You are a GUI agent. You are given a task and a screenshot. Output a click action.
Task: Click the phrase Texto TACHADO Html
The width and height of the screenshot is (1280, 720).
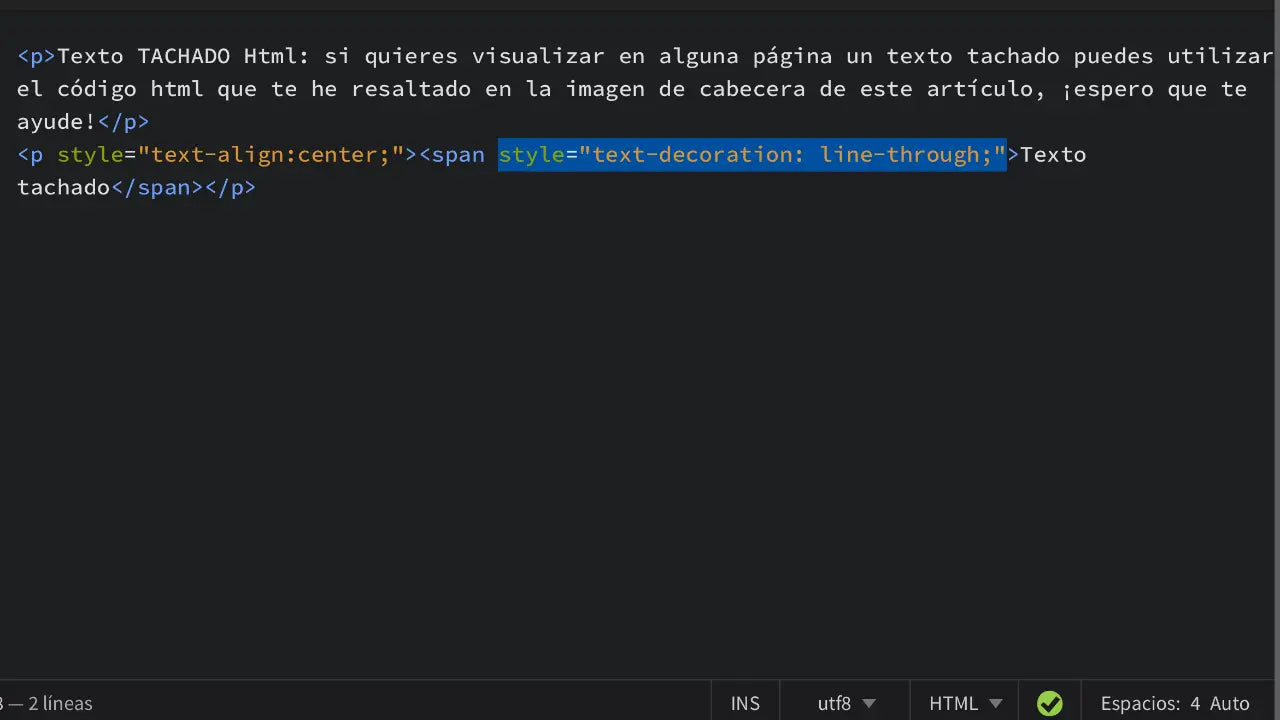[x=174, y=56]
